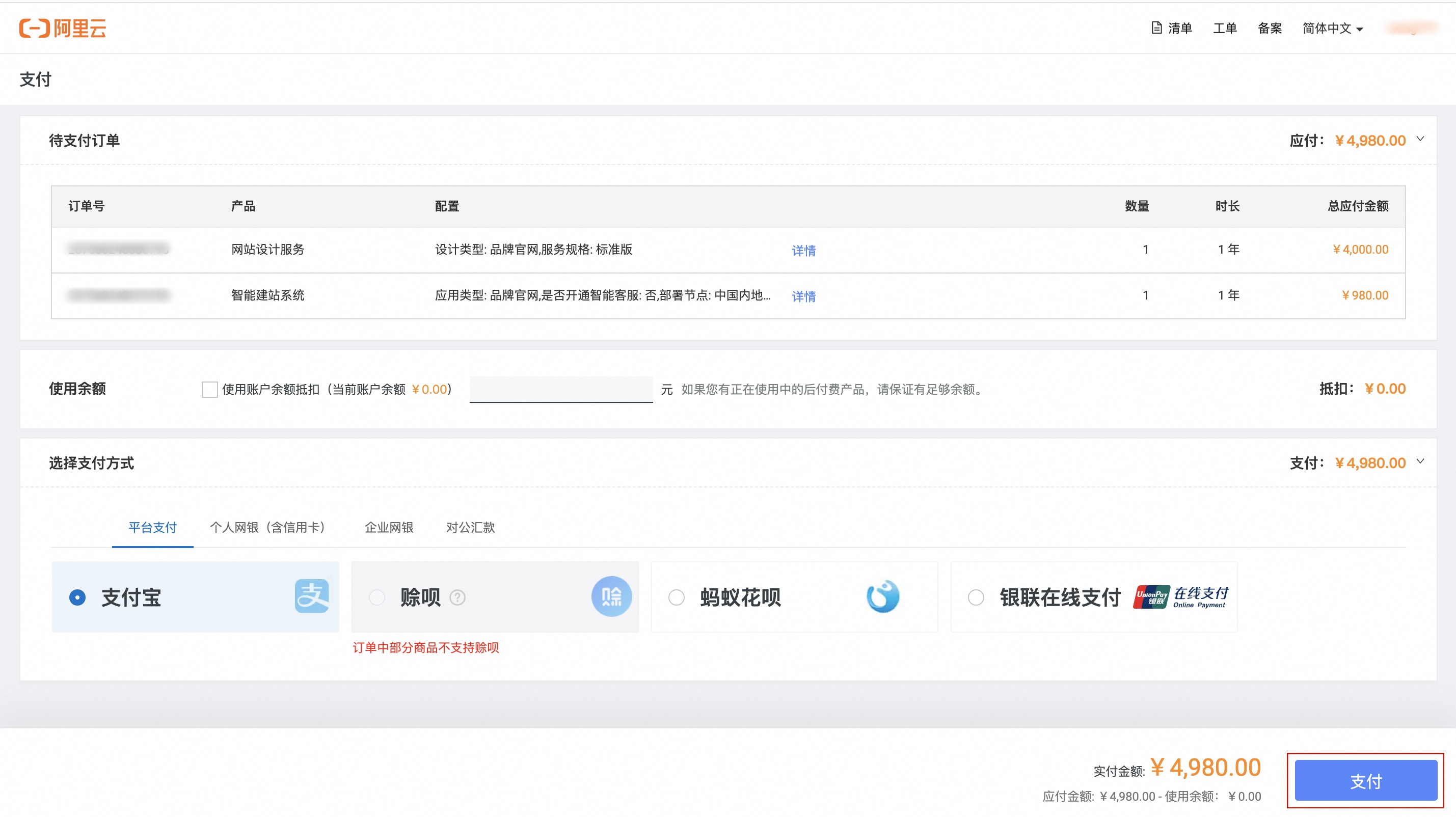Click the ¥4,000.00 amount cell
Viewport: 1456px width, 817px height.
[1360, 249]
